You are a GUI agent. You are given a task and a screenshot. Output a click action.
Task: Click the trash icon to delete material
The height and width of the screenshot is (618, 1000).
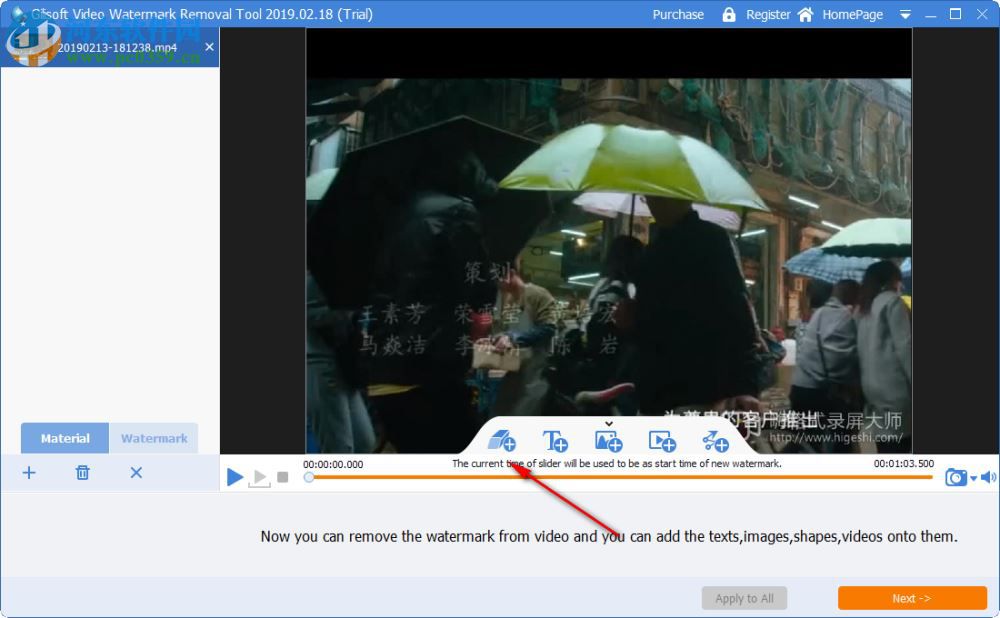click(x=83, y=472)
